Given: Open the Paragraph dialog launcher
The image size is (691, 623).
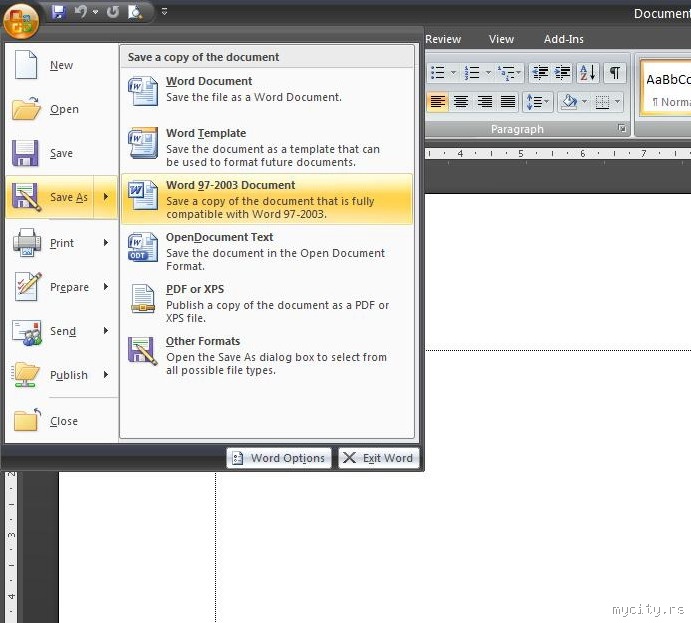Looking at the screenshot, I should click(x=622, y=129).
